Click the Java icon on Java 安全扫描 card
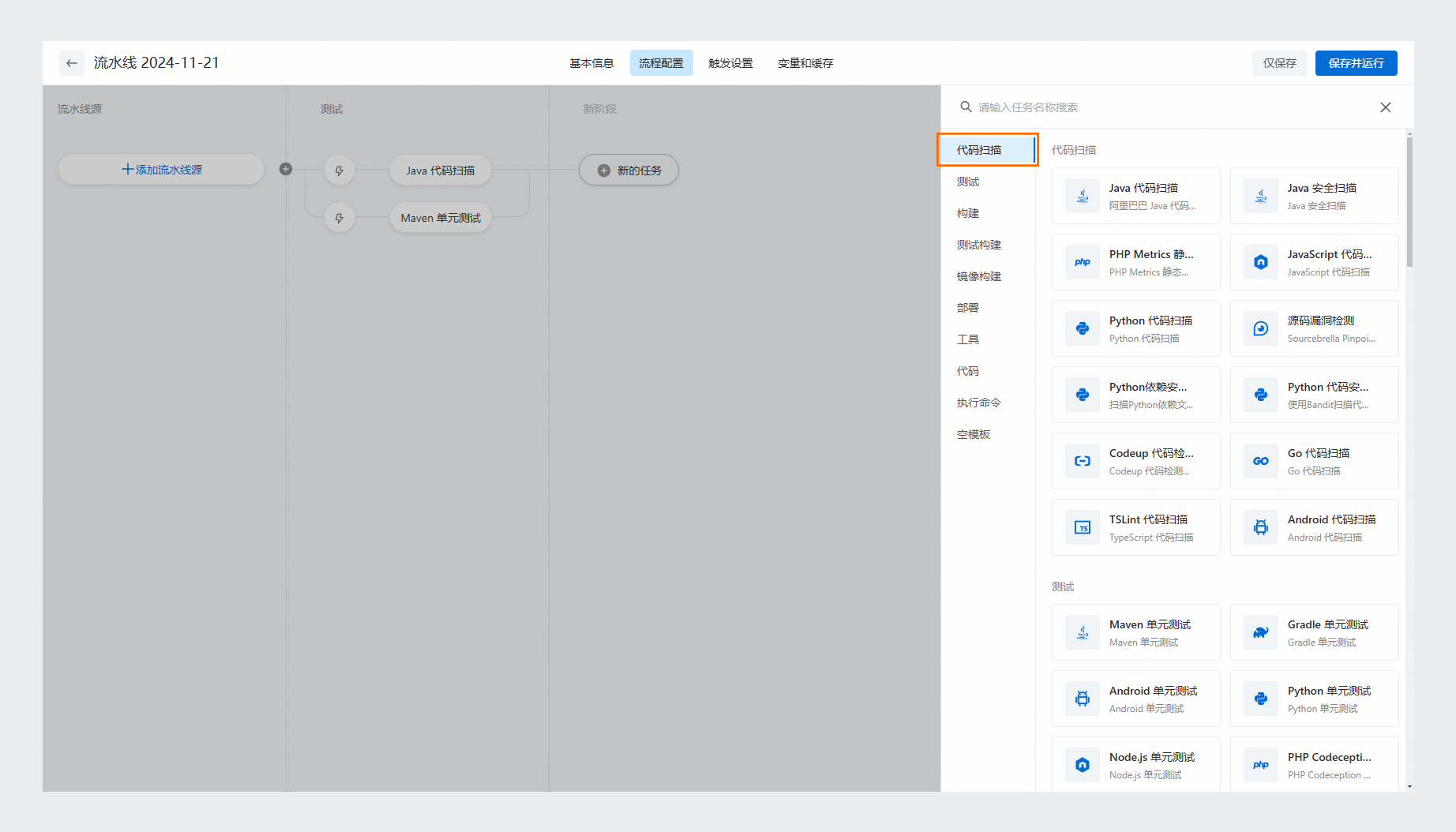 (x=1261, y=196)
